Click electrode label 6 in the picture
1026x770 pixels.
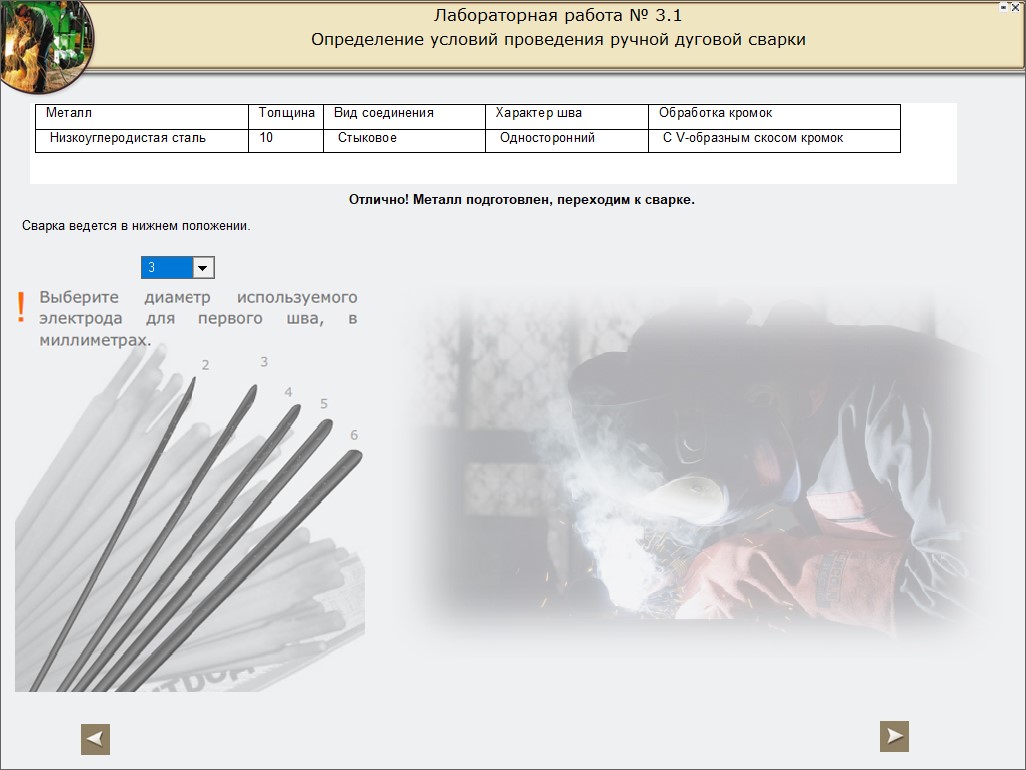pyautogui.click(x=354, y=435)
